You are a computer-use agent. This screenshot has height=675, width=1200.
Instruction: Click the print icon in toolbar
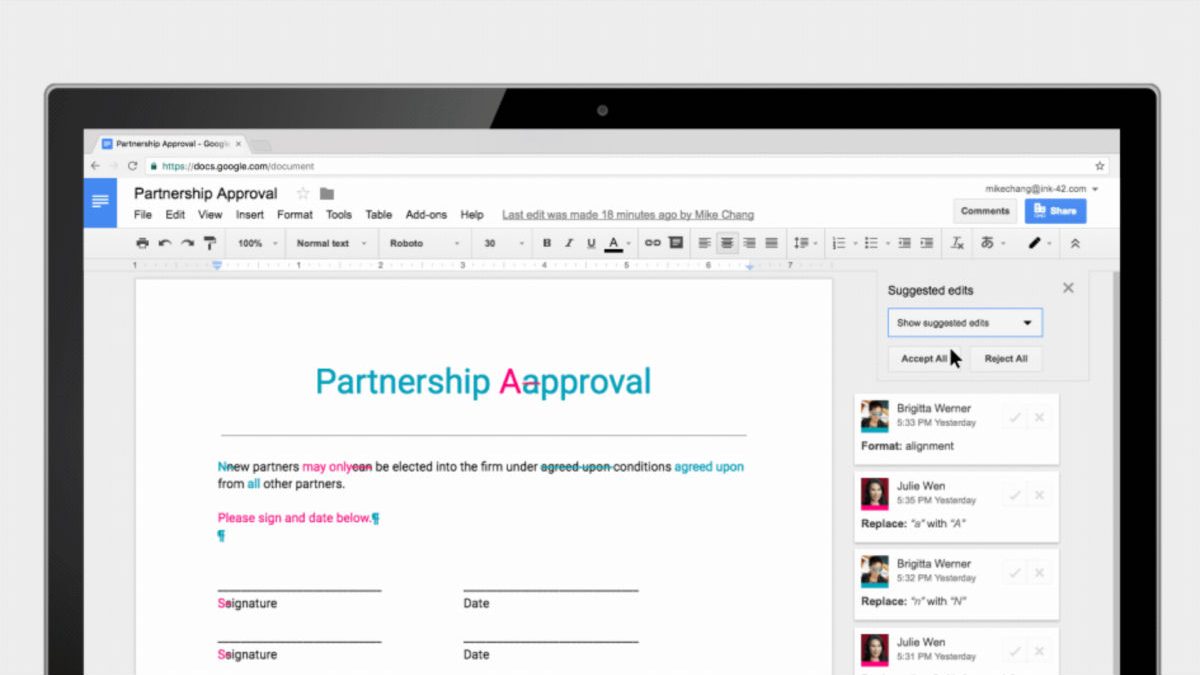(x=142, y=243)
